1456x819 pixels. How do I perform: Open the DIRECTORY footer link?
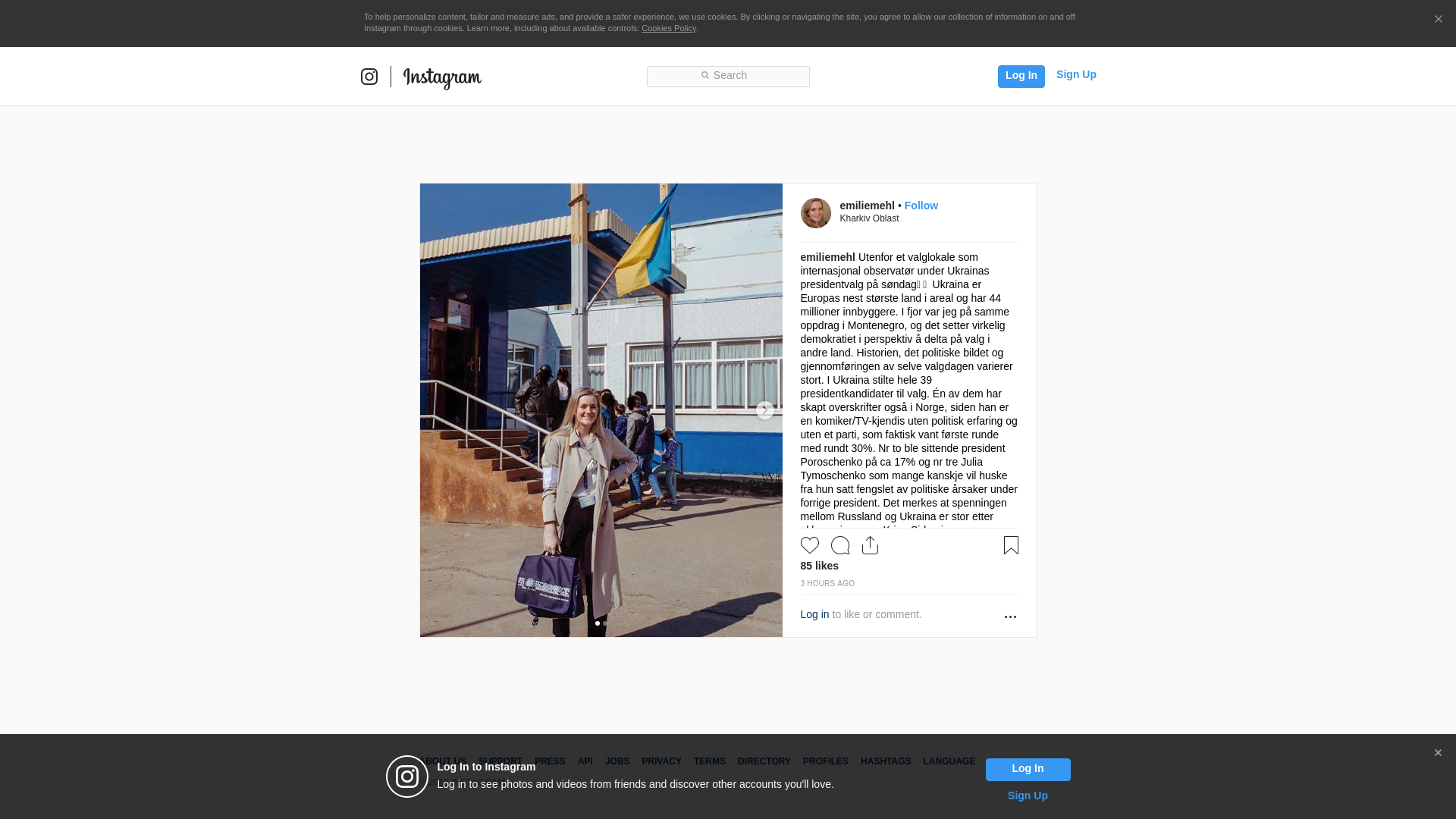764,761
